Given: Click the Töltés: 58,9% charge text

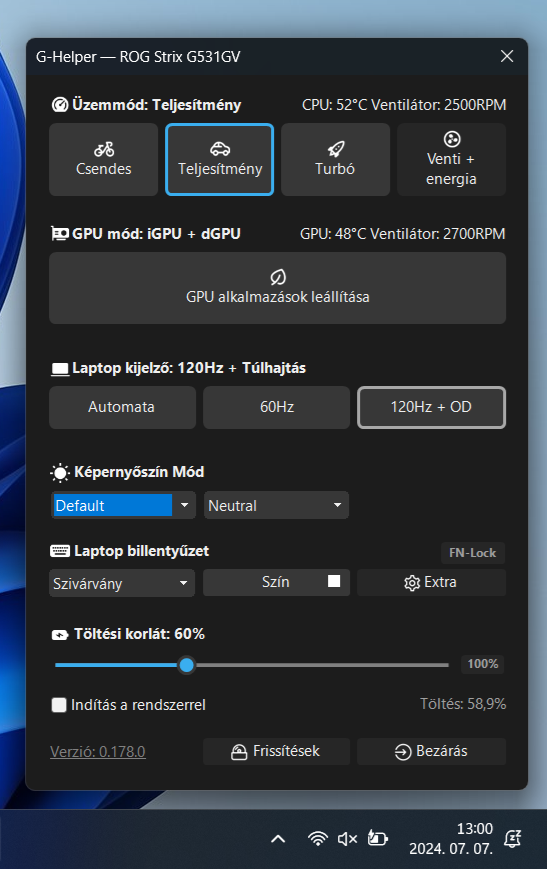Looking at the screenshot, I should 463,704.
